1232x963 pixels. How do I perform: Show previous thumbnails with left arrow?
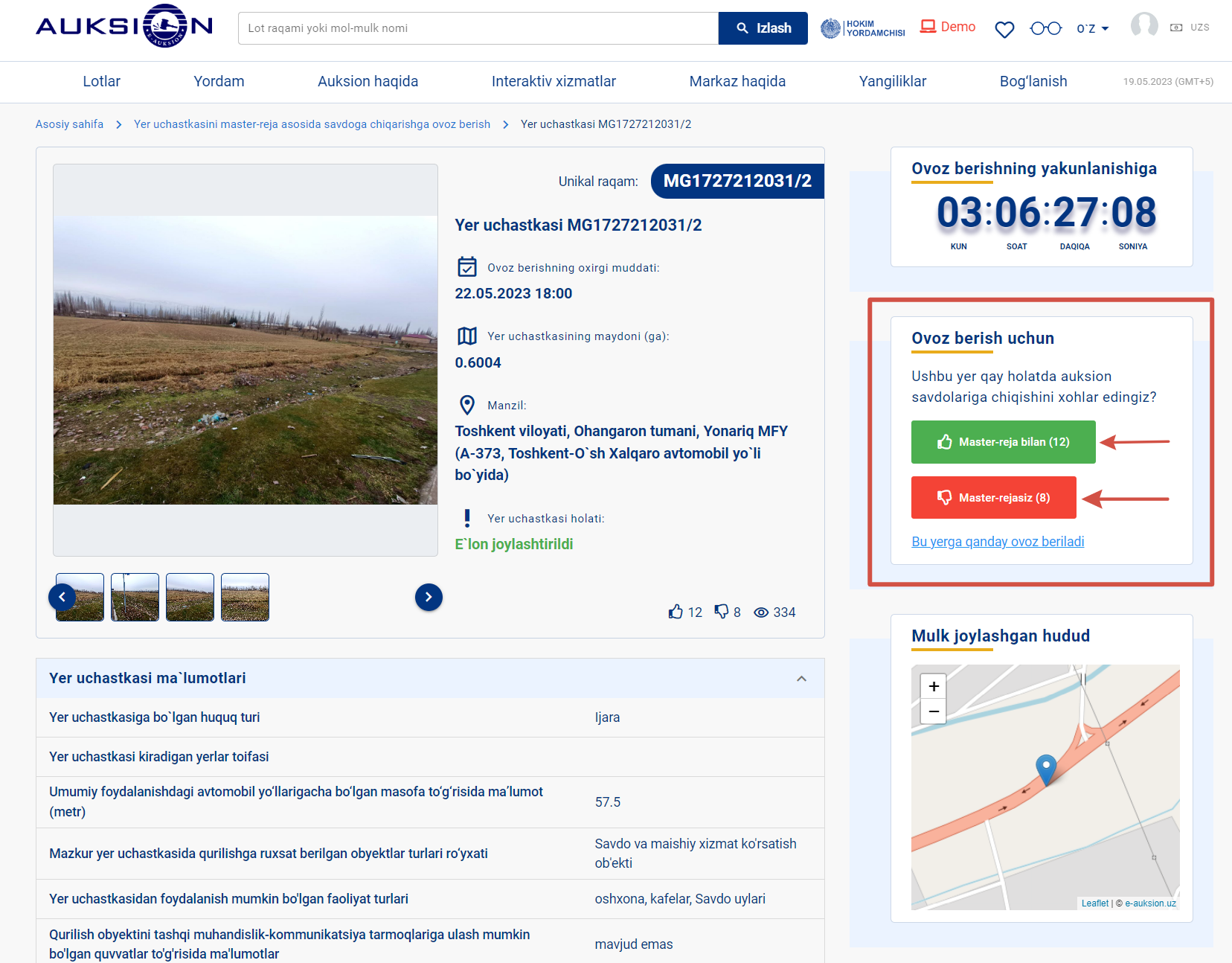point(62,597)
